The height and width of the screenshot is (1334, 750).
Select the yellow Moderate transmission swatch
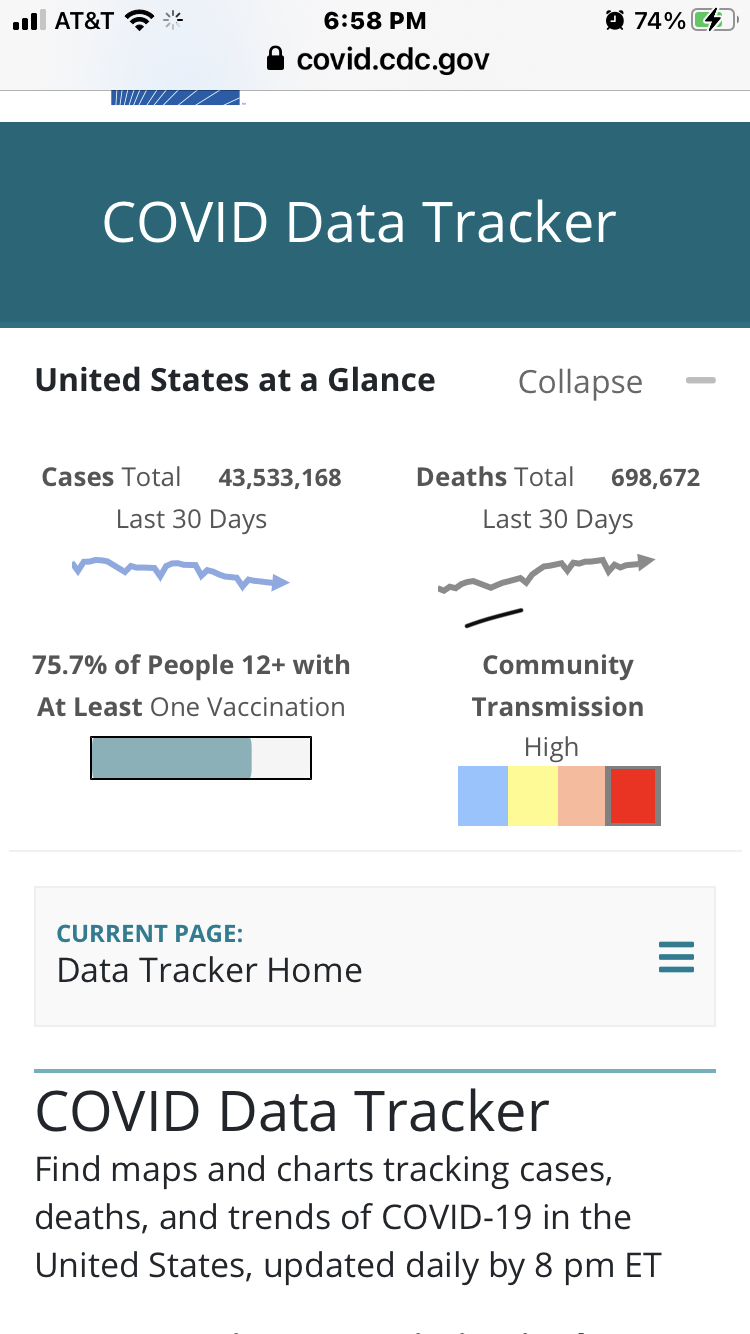click(533, 796)
